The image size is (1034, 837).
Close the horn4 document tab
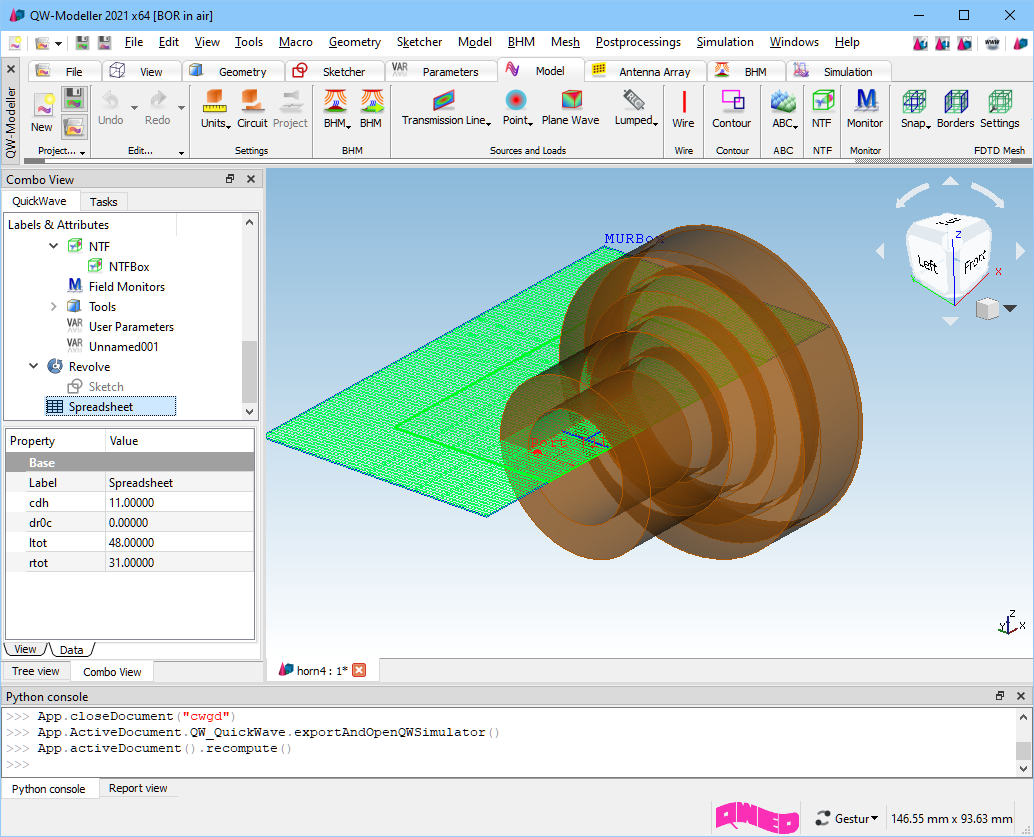(x=359, y=670)
